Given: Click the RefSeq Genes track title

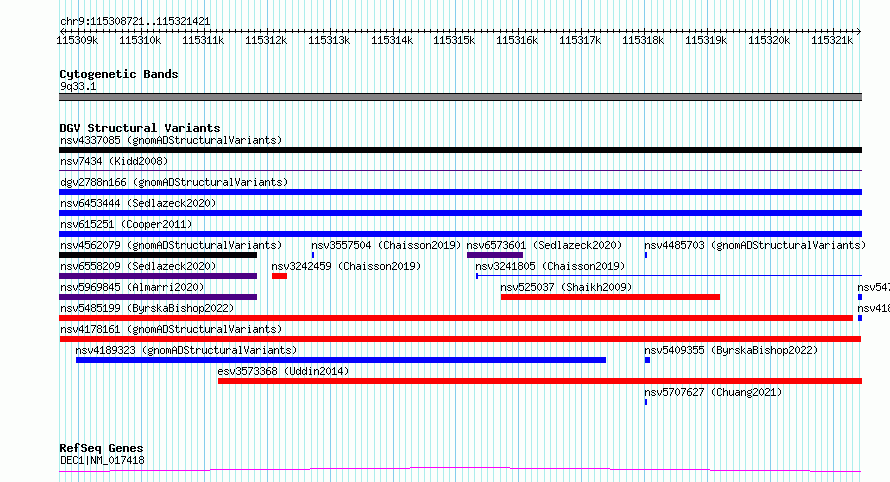Looking at the screenshot, I should pyautogui.click(x=101, y=448).
